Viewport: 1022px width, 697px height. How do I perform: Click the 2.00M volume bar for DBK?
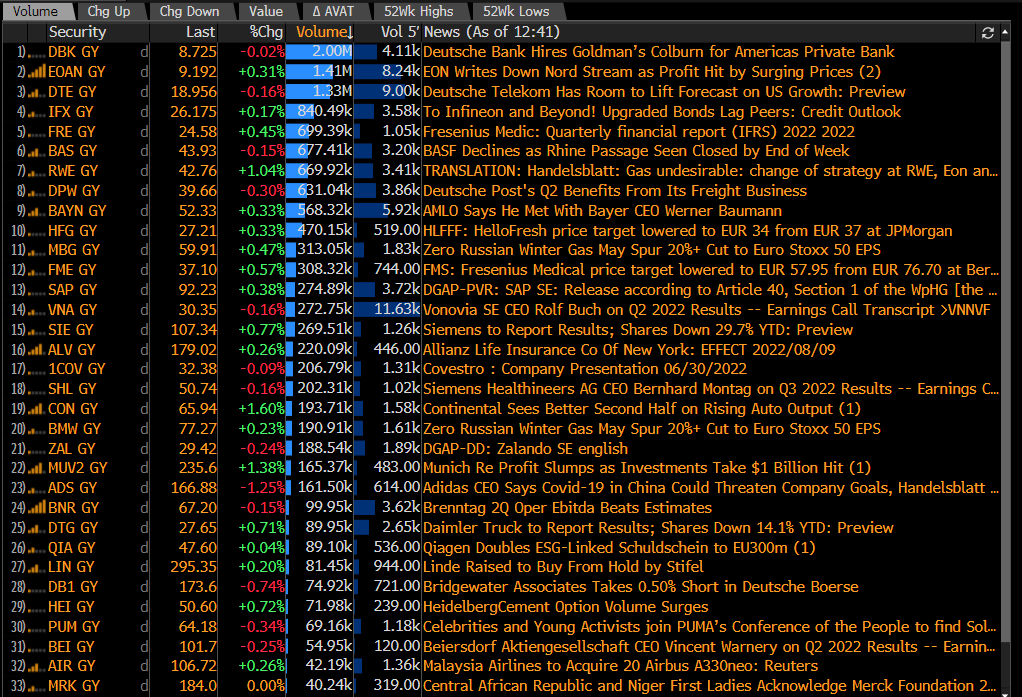tap(319, 52)
